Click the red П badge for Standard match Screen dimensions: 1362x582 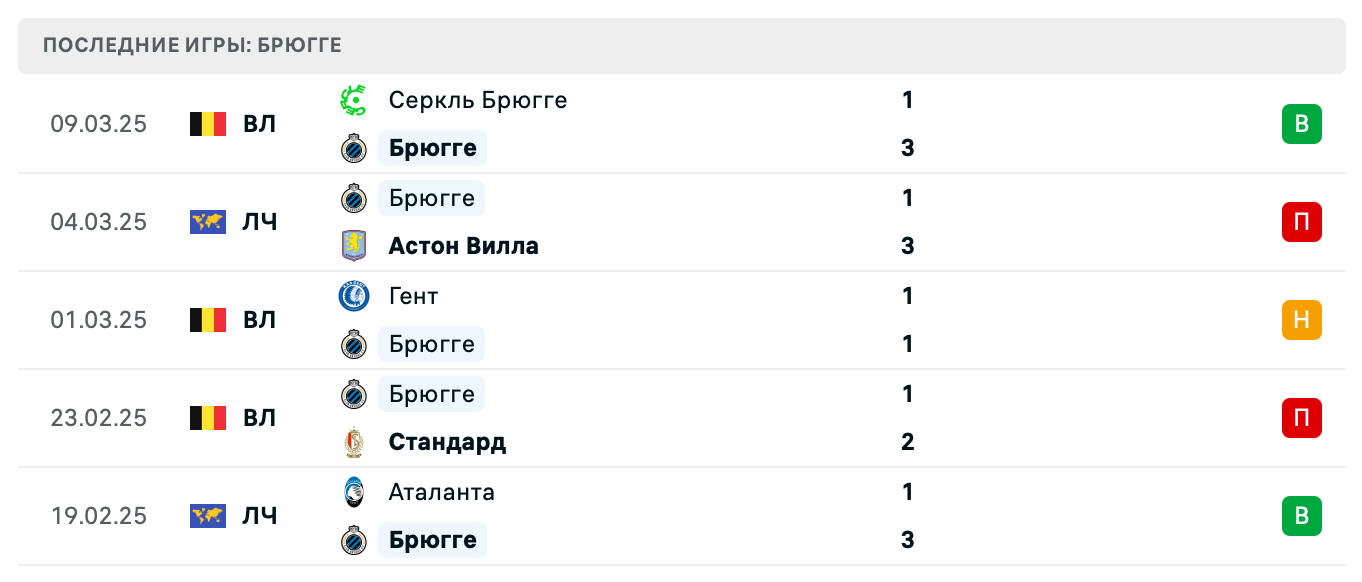1301,418
